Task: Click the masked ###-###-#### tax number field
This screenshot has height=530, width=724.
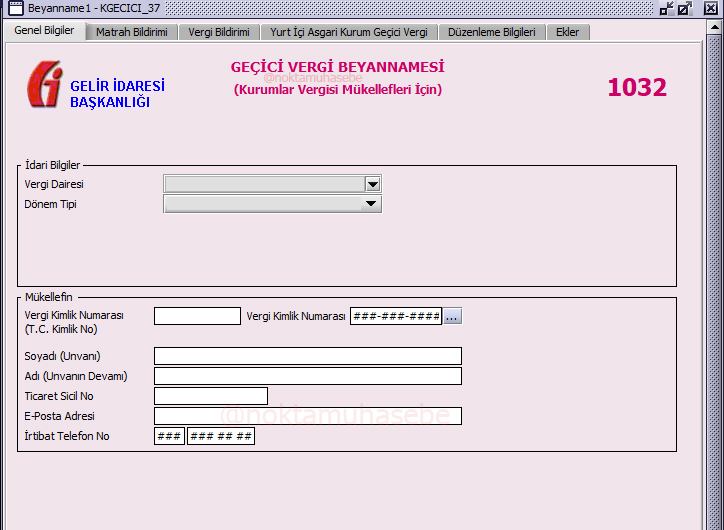Action: (x=396, y=316)
